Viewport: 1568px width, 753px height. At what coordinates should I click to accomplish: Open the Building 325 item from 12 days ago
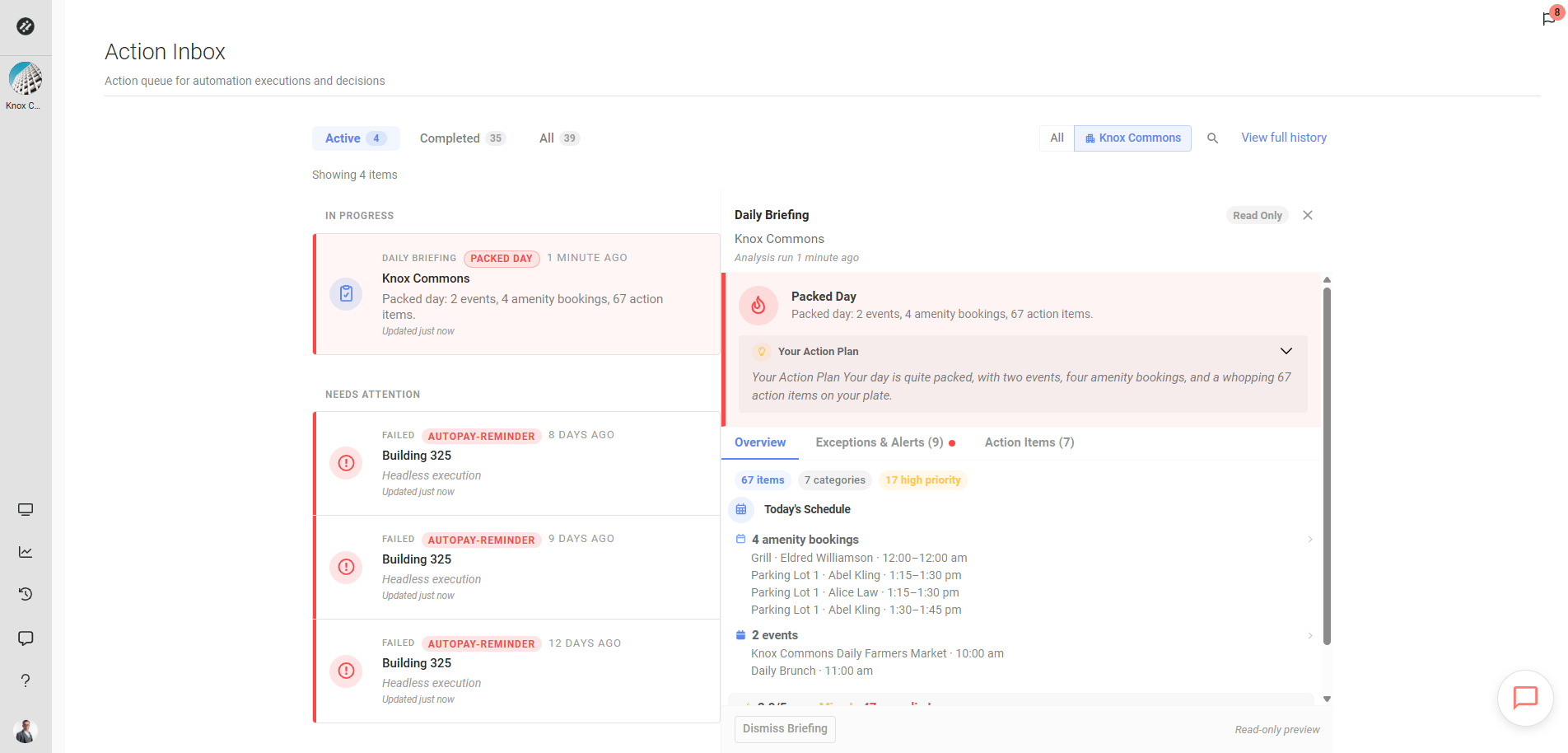(x=517, y=671)
